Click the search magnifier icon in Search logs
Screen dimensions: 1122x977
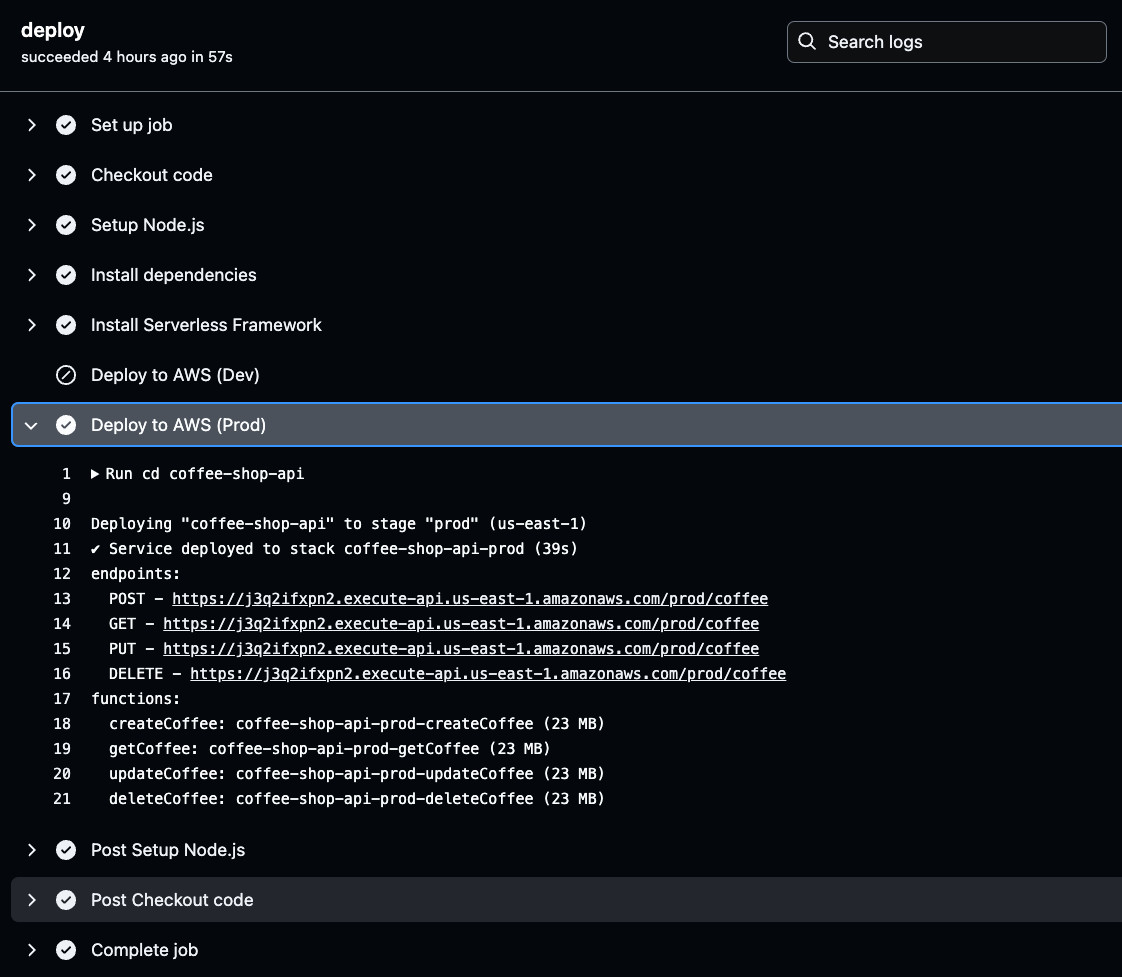pyautogui.click(x=806, y=42)
